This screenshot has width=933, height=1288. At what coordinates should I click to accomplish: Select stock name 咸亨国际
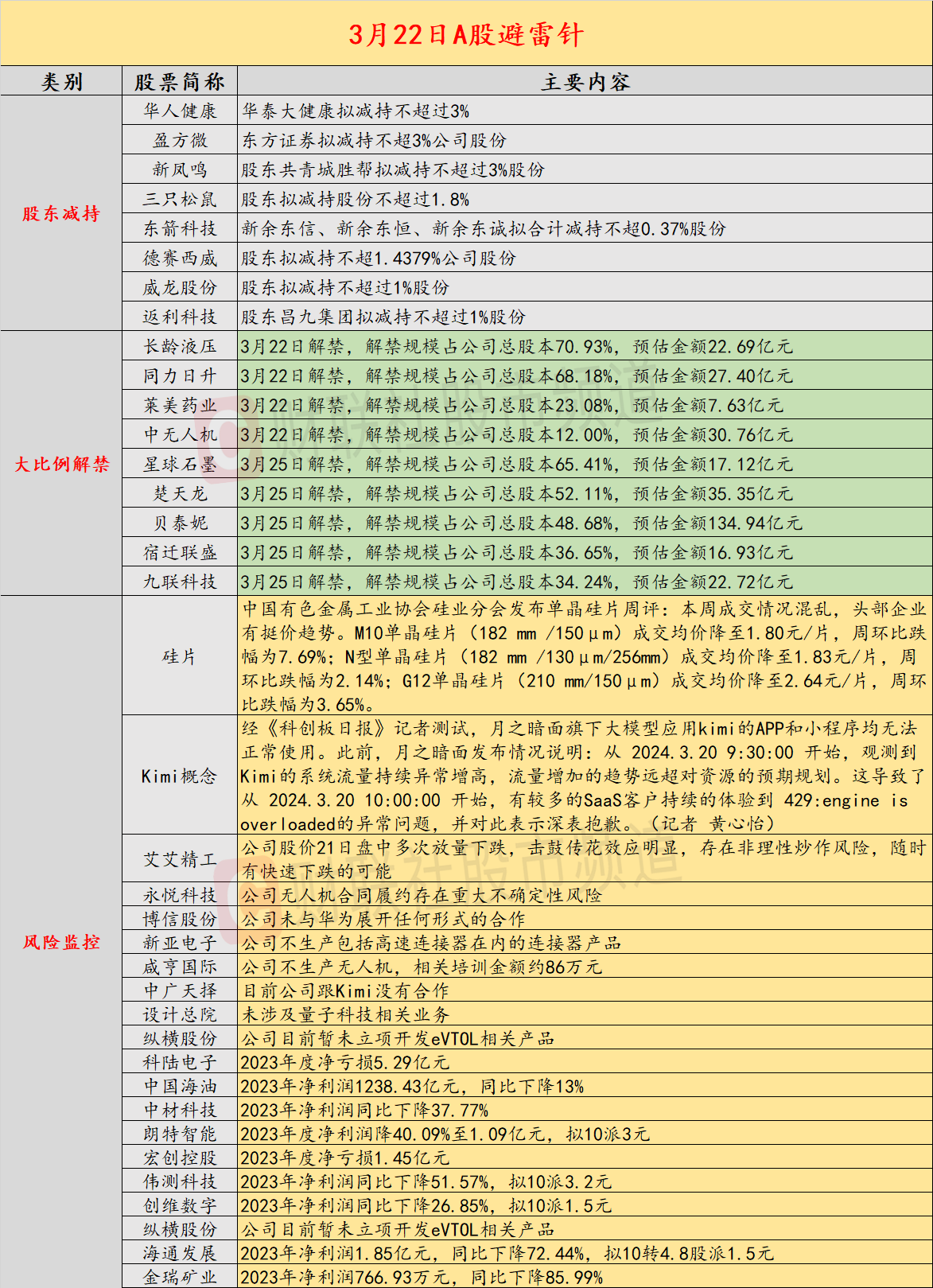(x=180, y=967)
